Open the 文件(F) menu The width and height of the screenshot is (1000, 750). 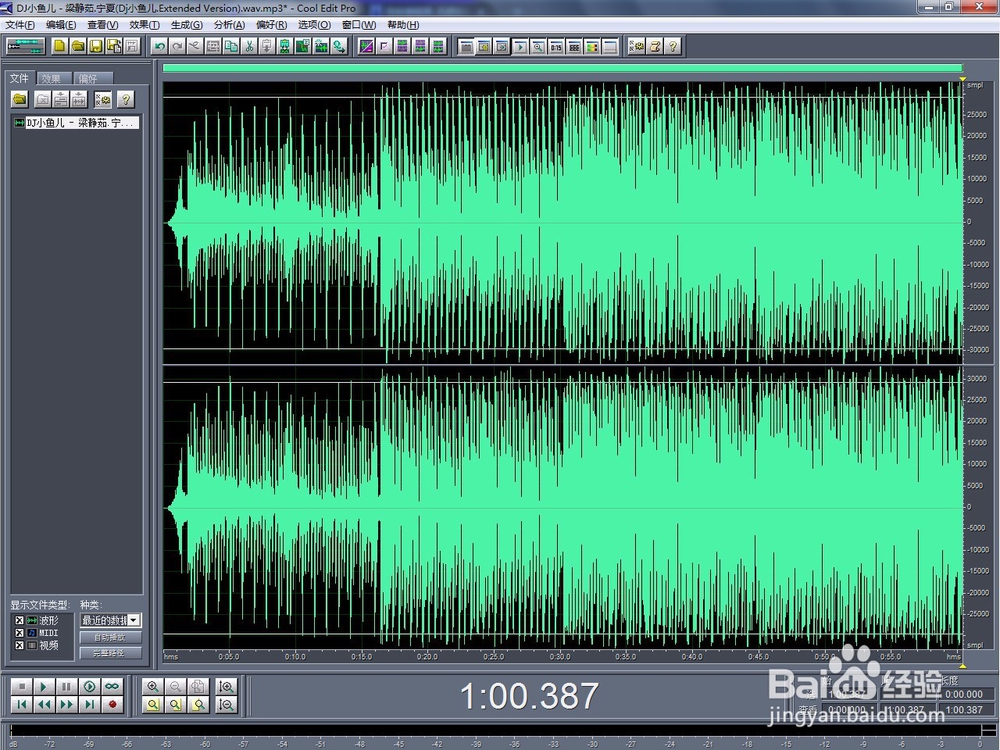click(20, 25)
